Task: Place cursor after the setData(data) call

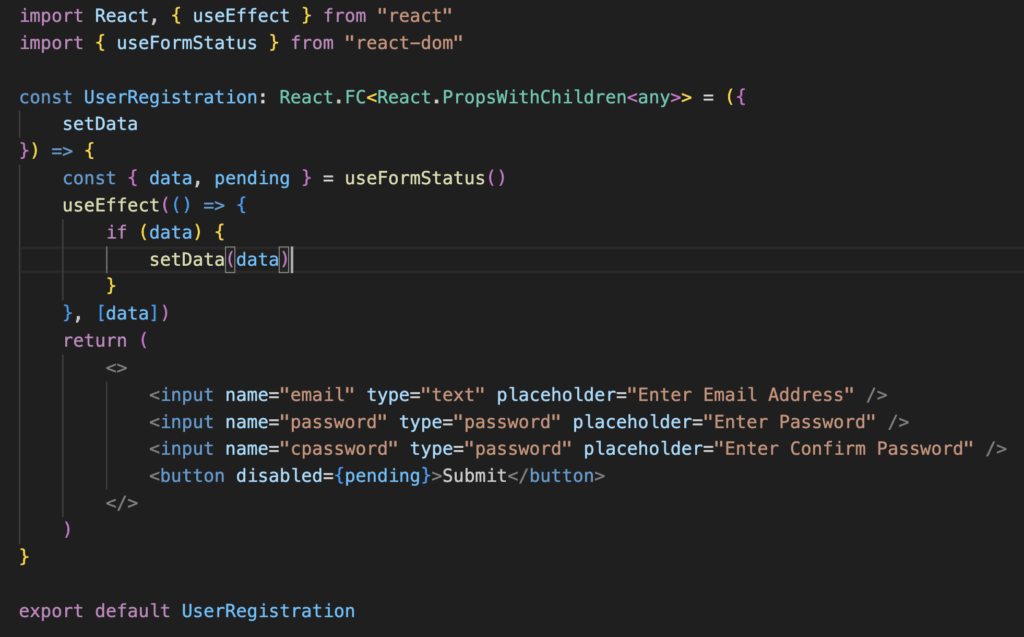Action: (294, 260)
